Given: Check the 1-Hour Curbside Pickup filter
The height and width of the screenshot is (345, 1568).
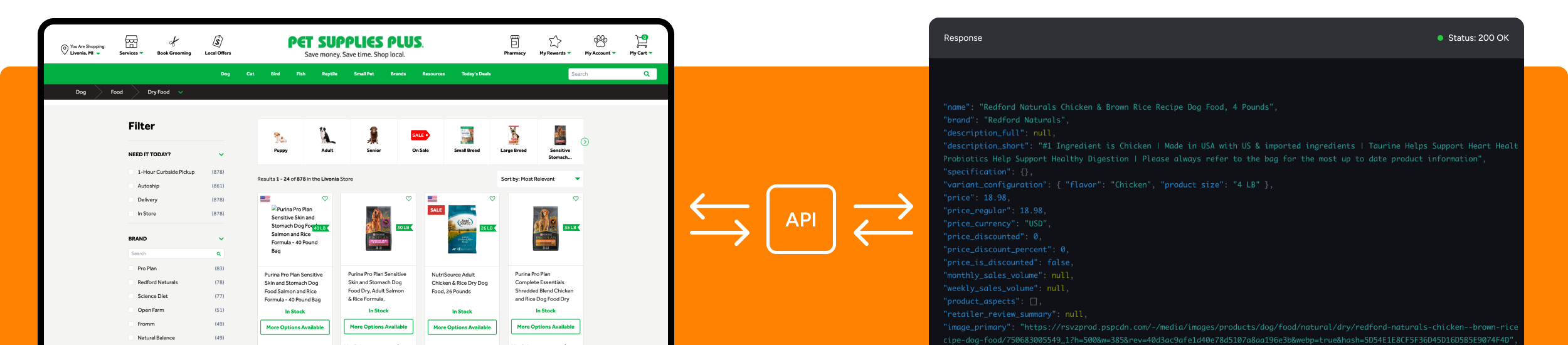Looking at the screenshot, I should click(131, 172).
